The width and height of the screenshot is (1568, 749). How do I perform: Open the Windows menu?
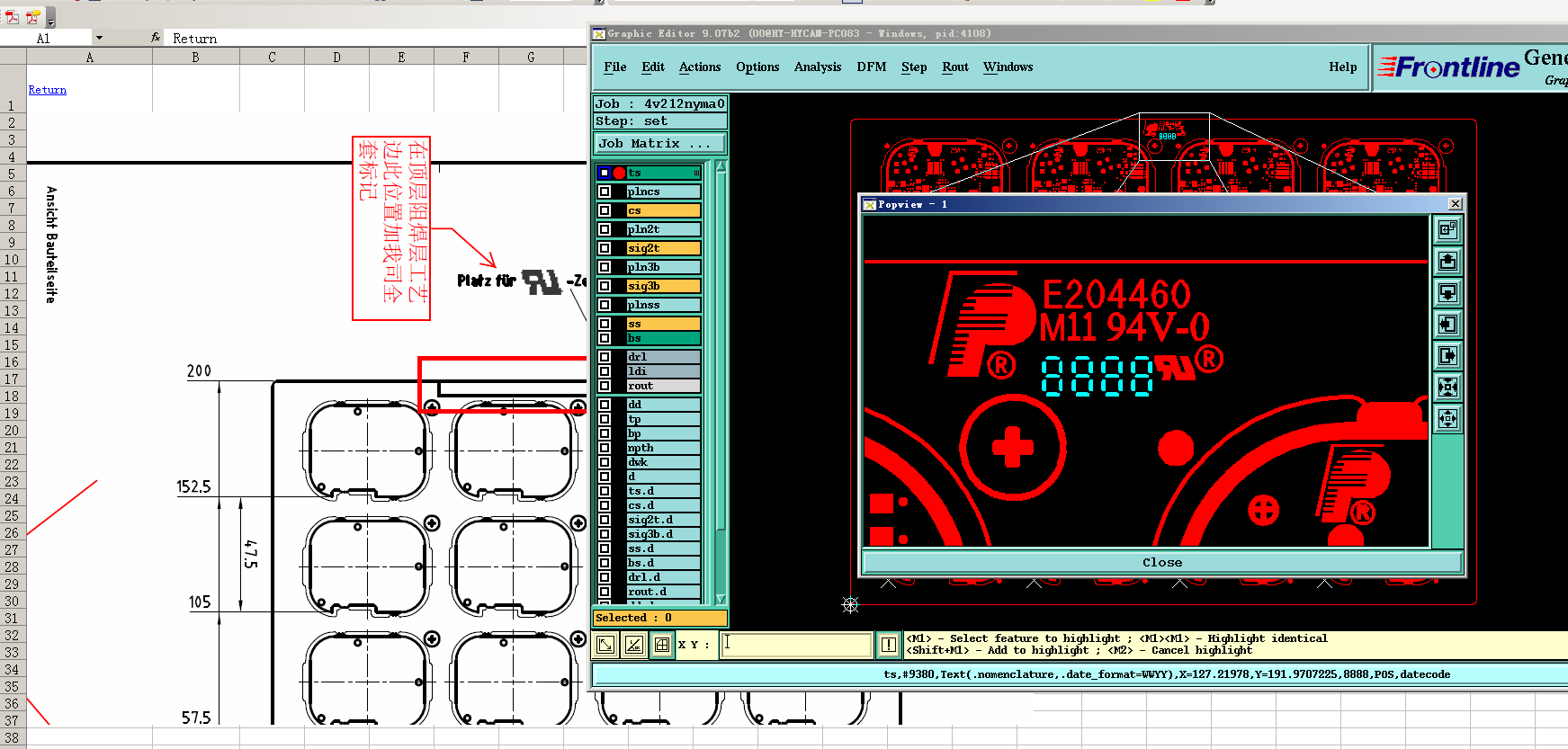click(1008, 67)
